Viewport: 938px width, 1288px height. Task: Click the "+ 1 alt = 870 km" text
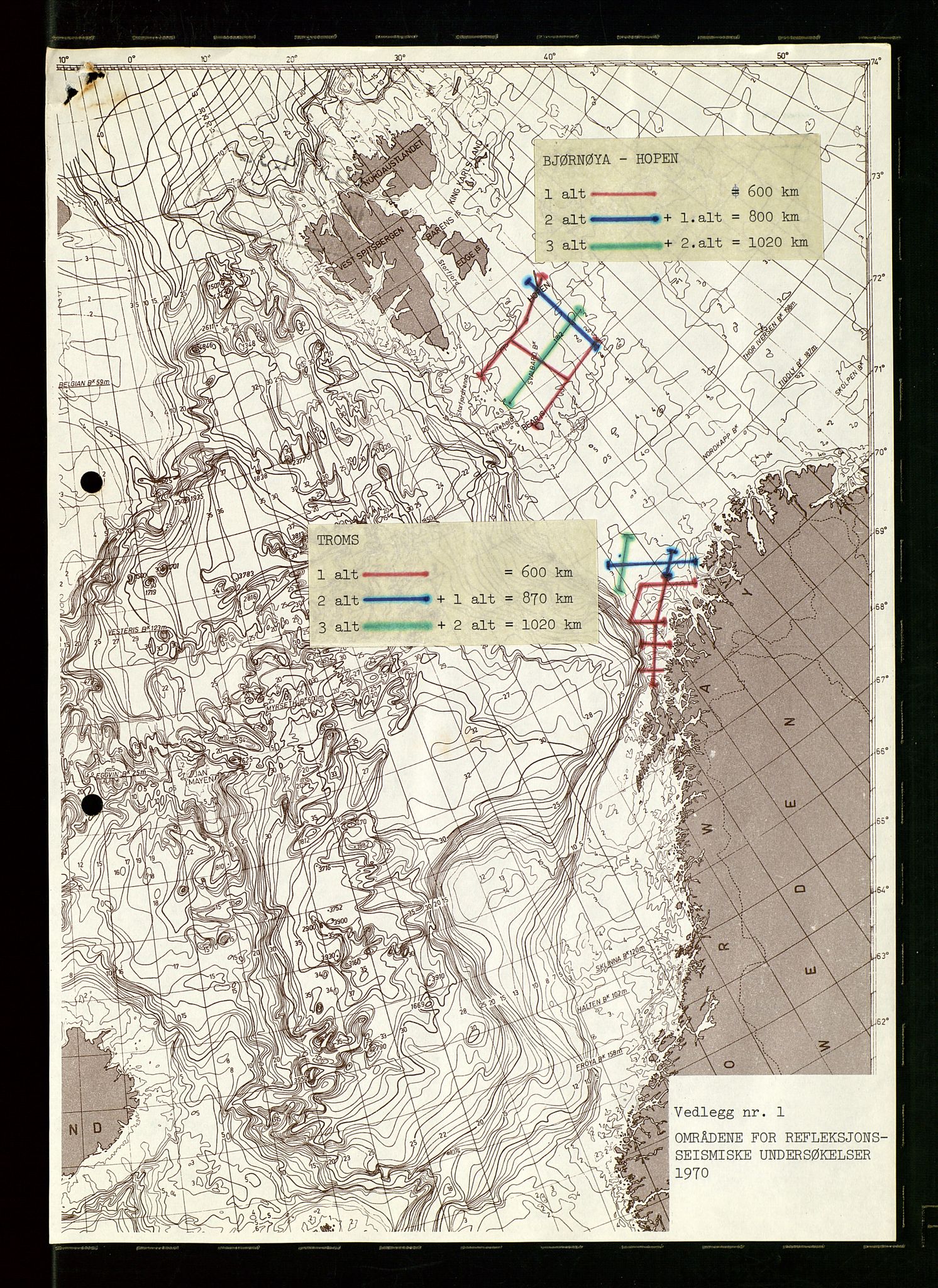click(505, 598)
